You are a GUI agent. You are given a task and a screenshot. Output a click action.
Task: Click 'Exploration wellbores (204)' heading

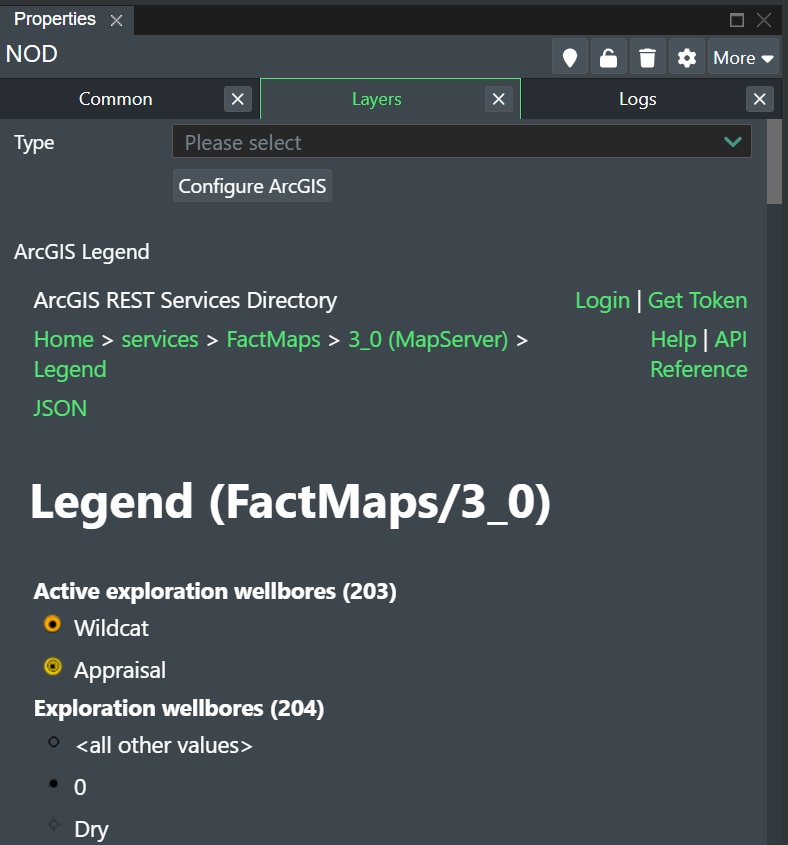point(179,708)
